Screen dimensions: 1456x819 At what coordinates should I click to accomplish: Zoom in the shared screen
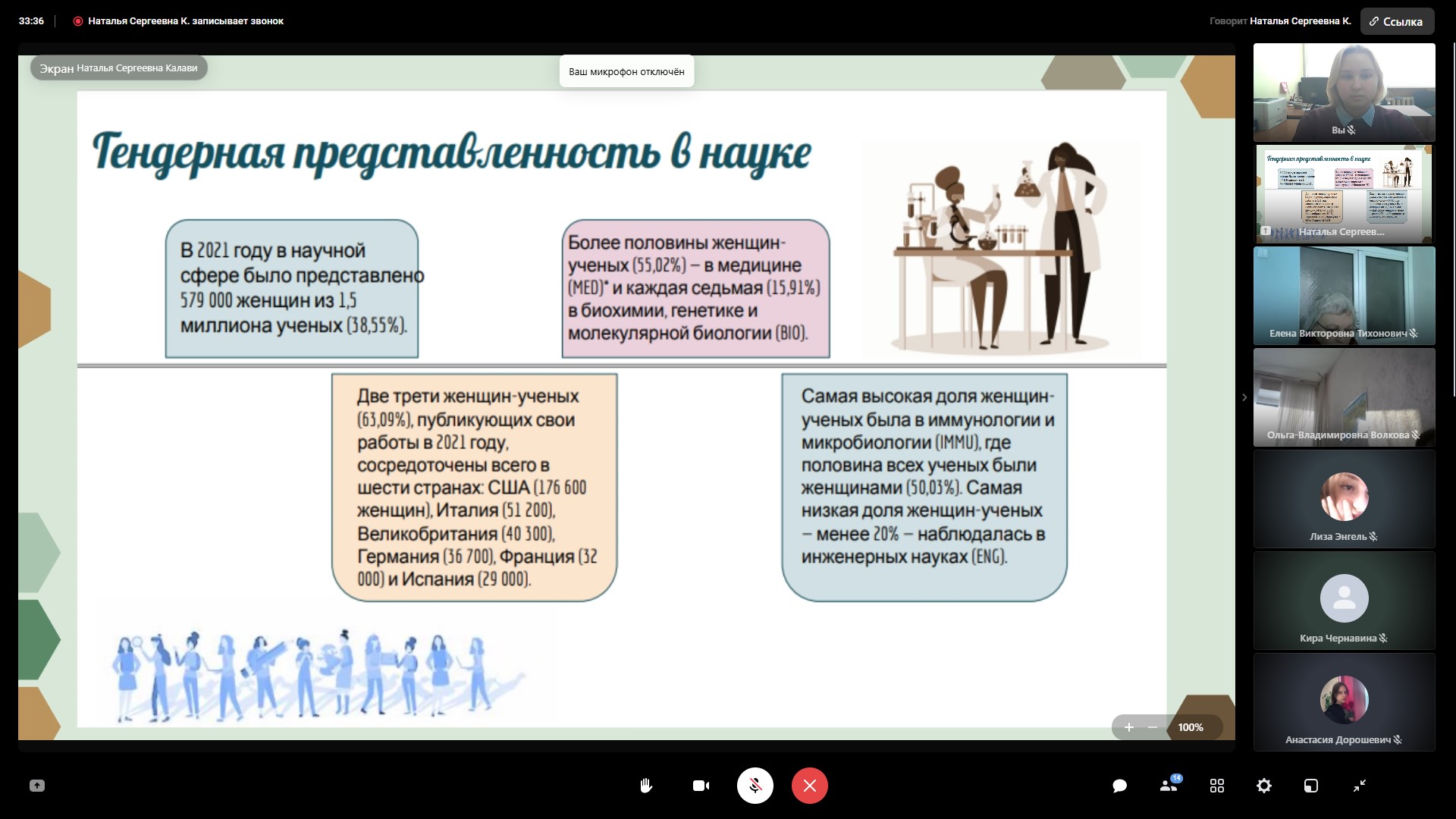point(1128,727)
